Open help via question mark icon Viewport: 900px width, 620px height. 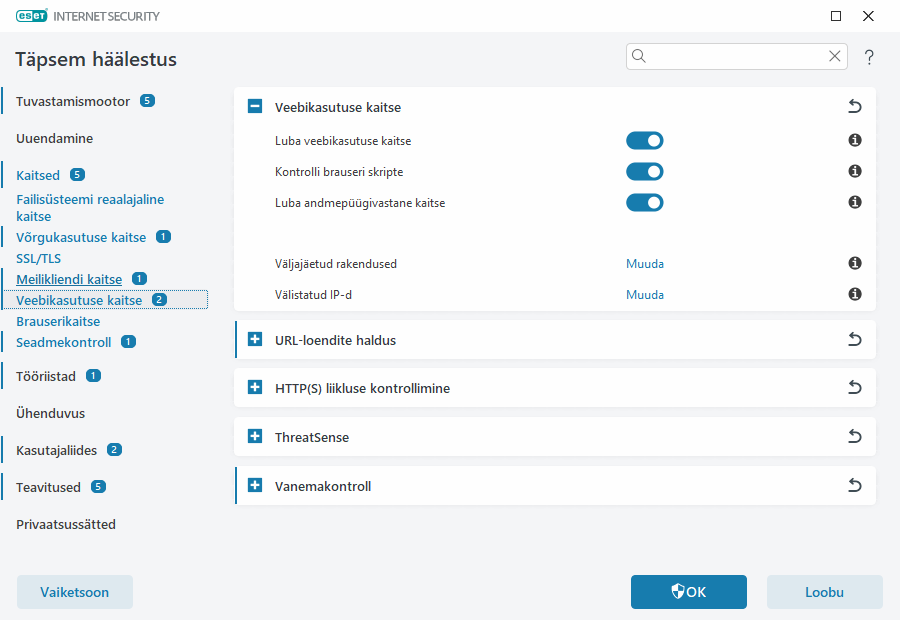(869, 57)
